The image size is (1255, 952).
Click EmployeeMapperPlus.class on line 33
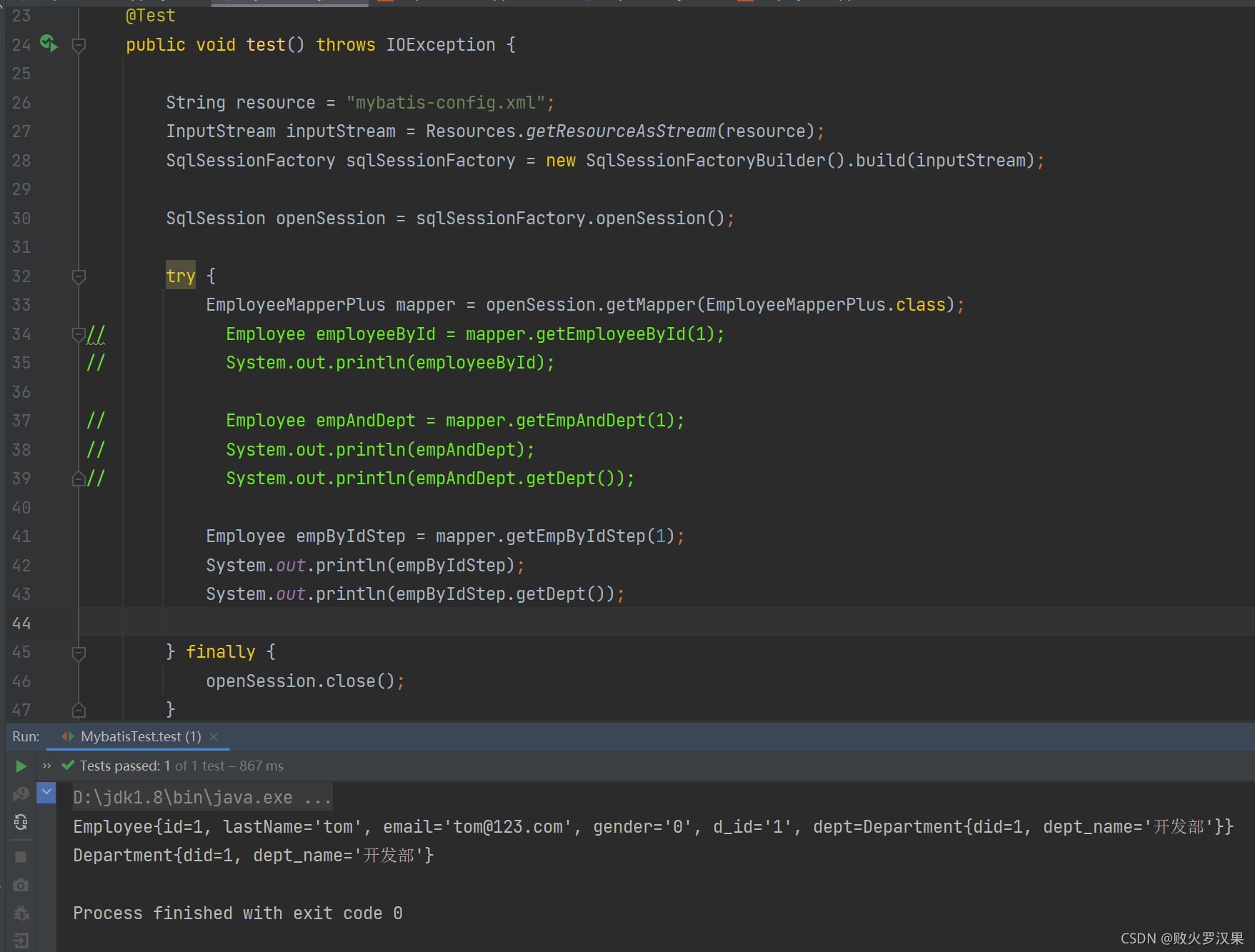pyautogui.click(x=826, y=305)
